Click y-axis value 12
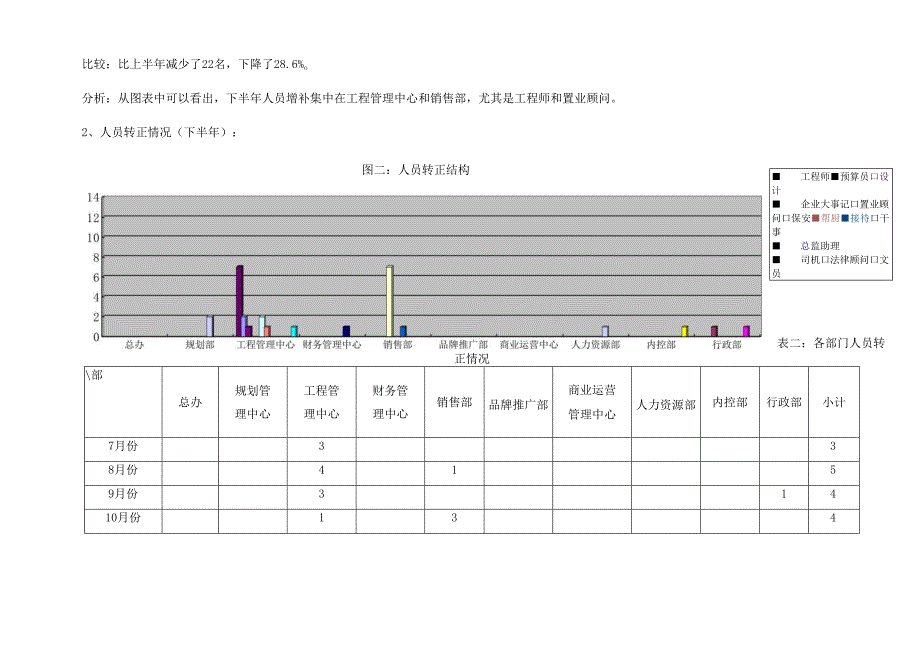 coord(93,218)
